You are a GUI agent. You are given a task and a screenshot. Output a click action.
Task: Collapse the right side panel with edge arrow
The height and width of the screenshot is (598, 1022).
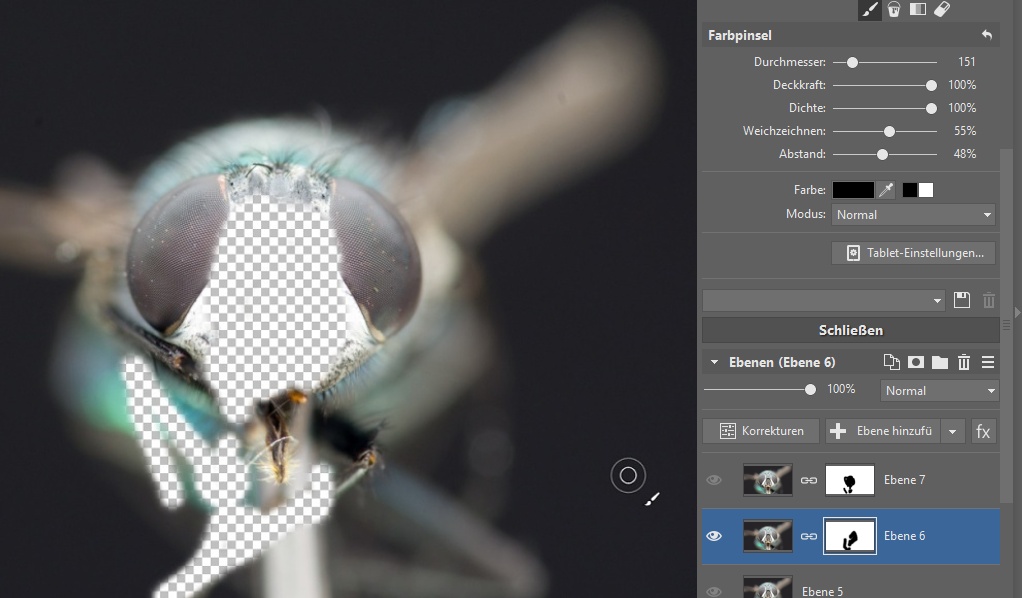point(1017,312)
